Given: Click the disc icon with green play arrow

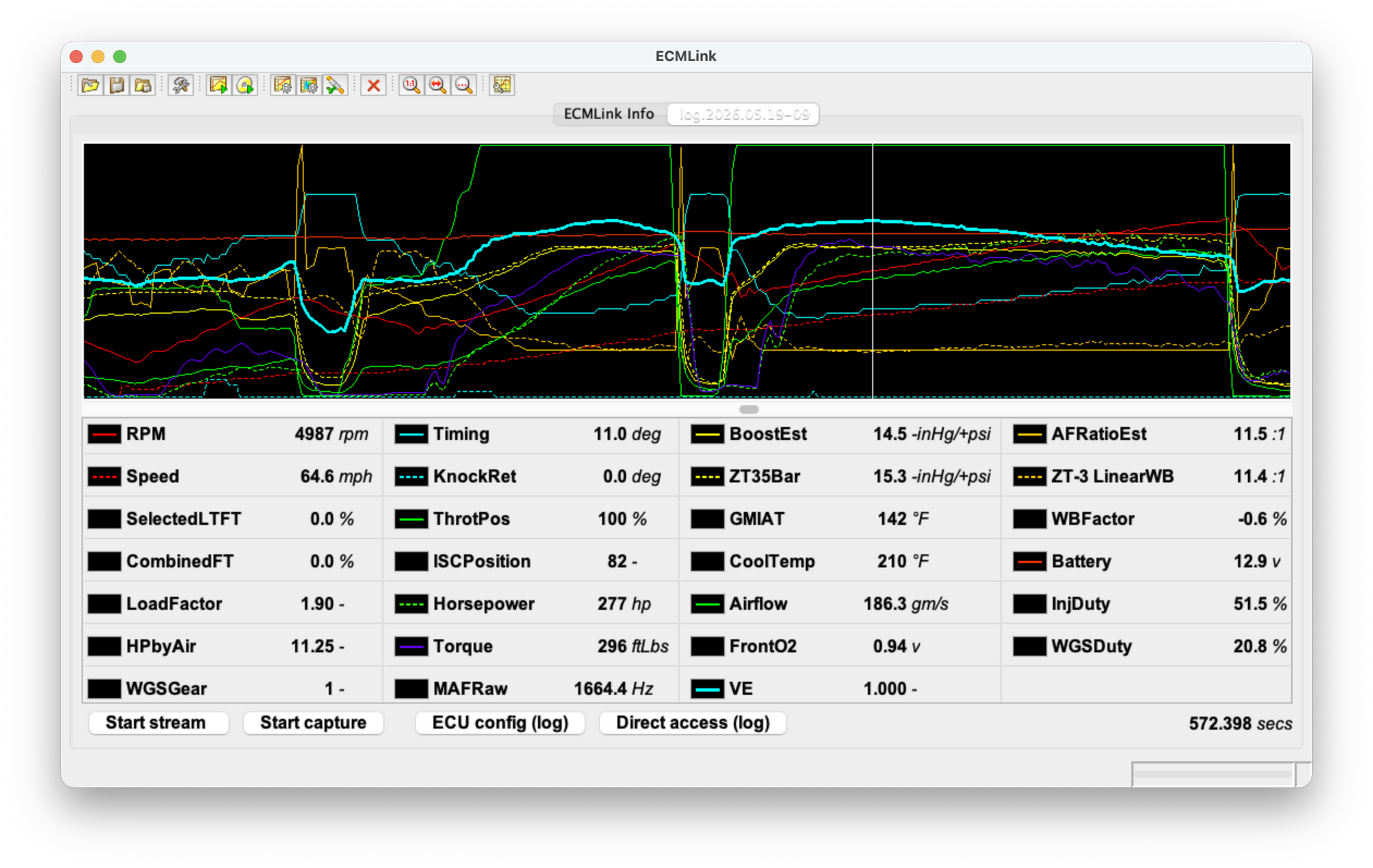Looking at the screenshot, I should [x=245, y=85].
